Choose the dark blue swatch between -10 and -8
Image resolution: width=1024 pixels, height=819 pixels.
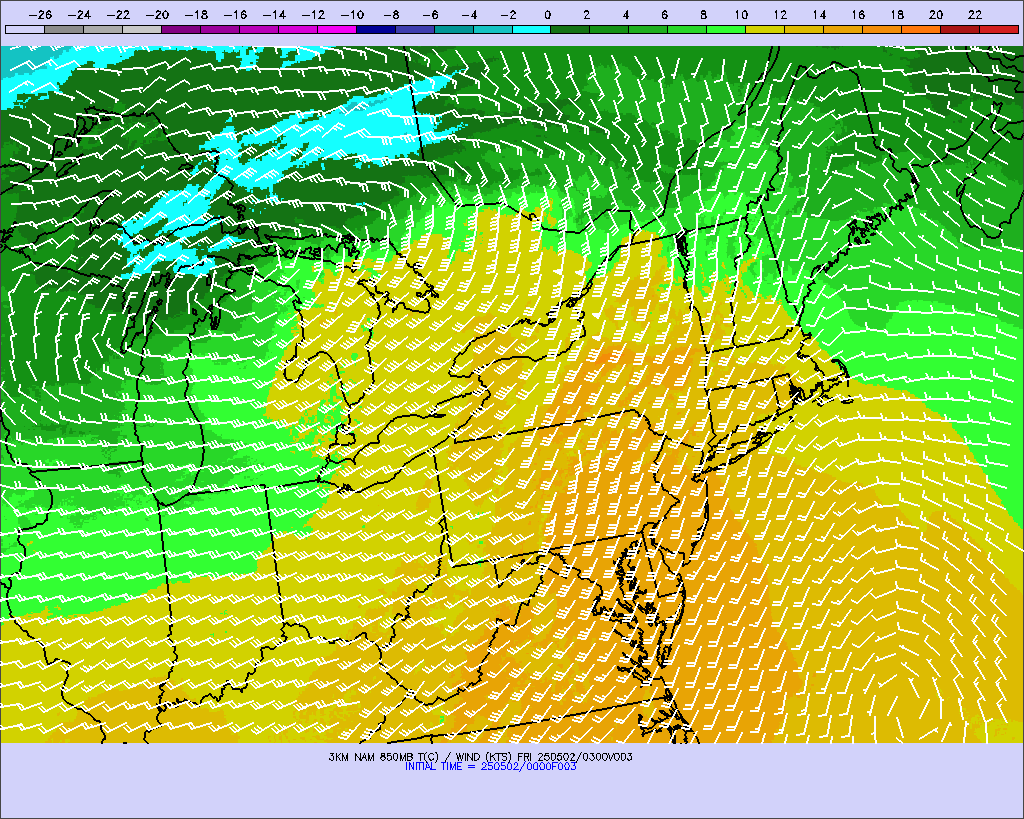click(x=376, y=29)
